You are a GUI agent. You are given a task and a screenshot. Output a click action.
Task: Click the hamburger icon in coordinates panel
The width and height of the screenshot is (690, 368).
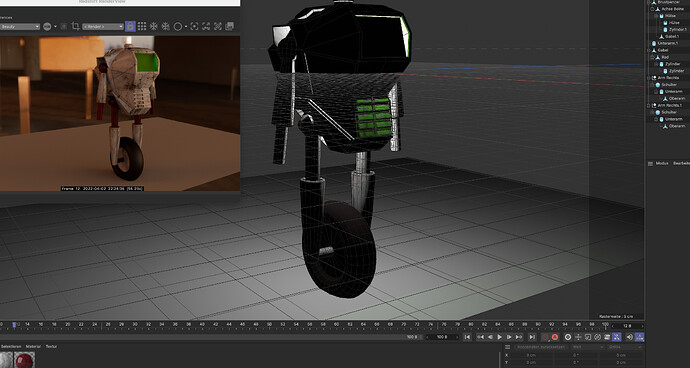click(507, 347)
